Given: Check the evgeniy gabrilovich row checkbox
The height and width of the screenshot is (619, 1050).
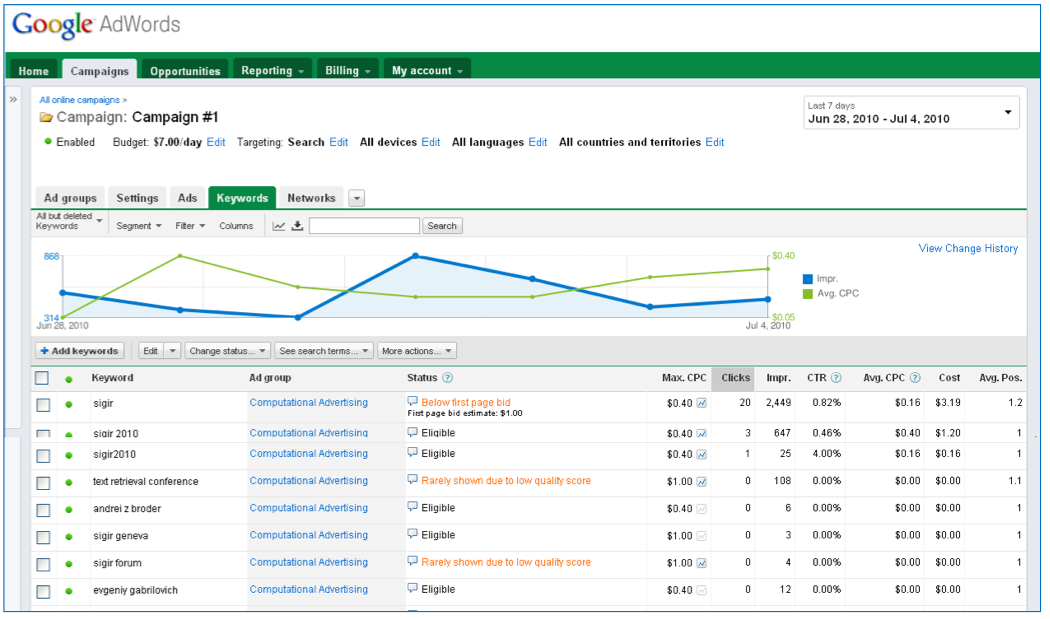Looking at the screenshot, I should coord(44,592).
